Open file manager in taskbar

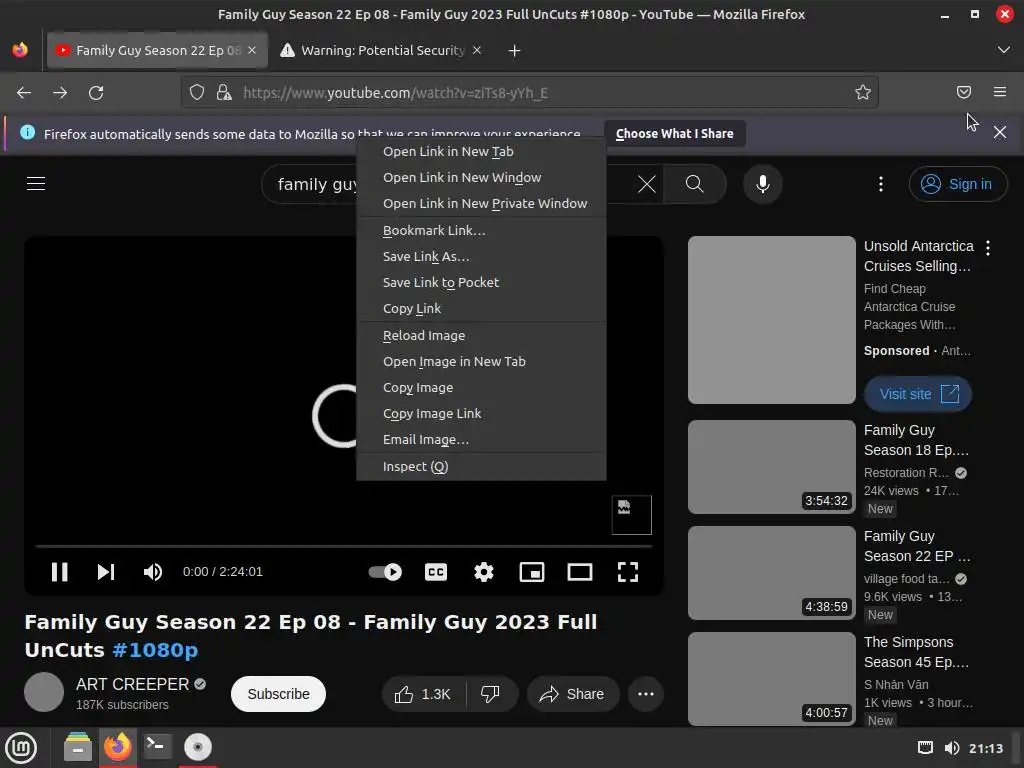pyautogui.click(x=78, y=747)
